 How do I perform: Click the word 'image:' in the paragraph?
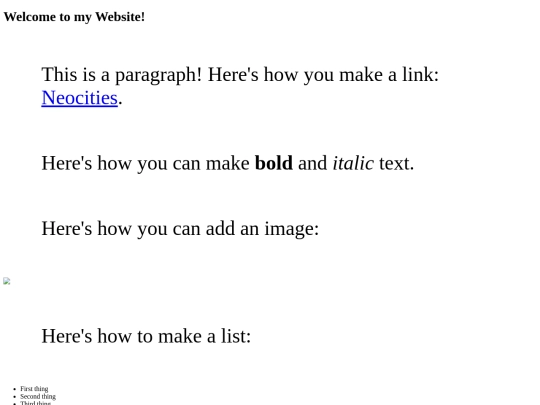click(x=292, y=229)
